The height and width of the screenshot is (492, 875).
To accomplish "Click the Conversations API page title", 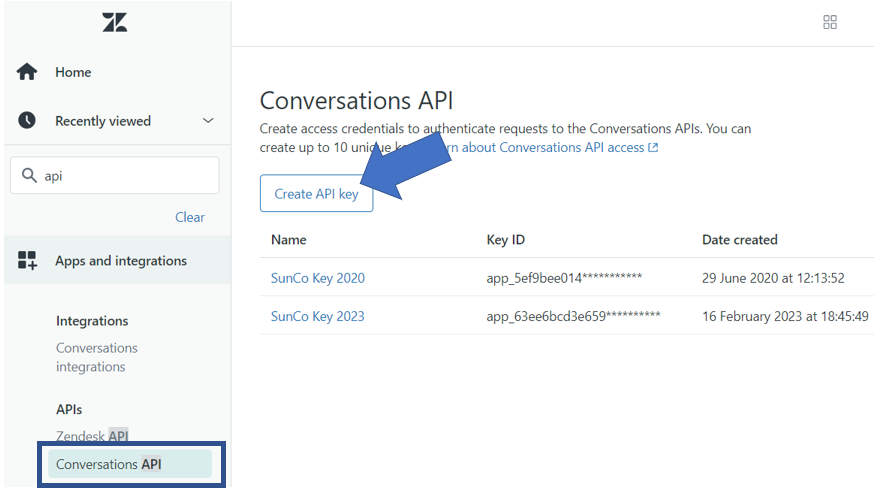I will (x=356, y=101).
